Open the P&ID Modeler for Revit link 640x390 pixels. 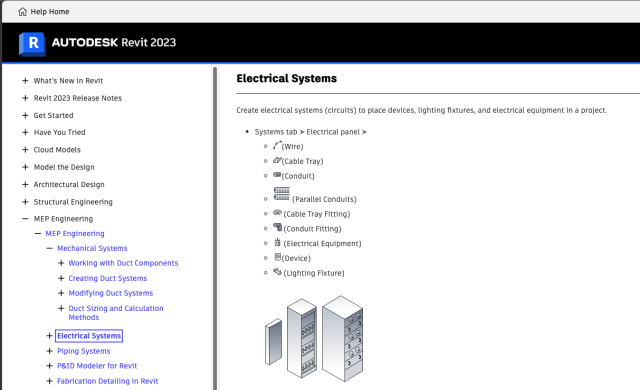click(97, 366)
